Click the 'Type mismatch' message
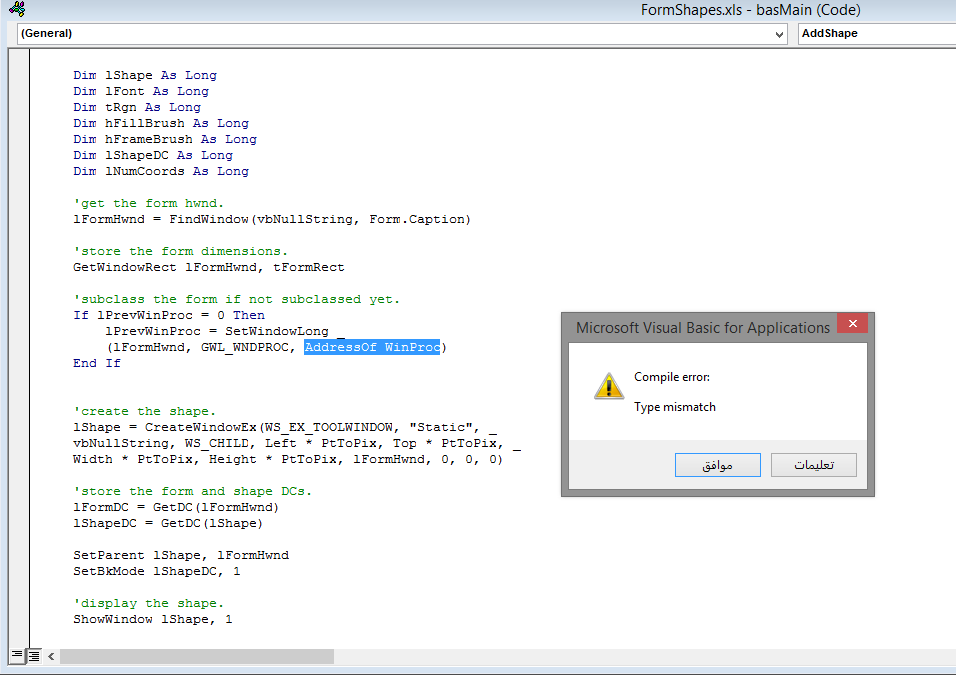The width and height of the screenshot is (956, 675). 675,407
